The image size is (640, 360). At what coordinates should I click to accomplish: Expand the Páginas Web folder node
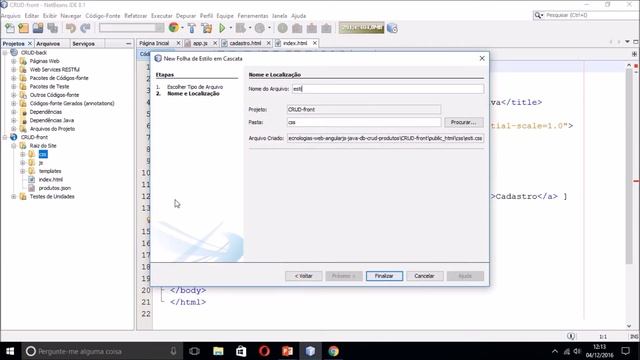coord(13,61)
